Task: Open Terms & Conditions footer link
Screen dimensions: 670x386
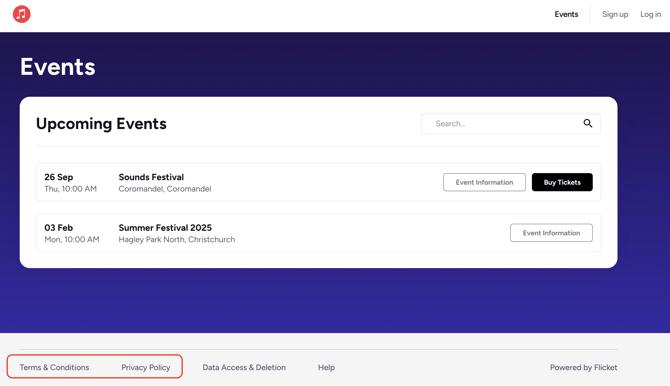Action: click(54, 367)
